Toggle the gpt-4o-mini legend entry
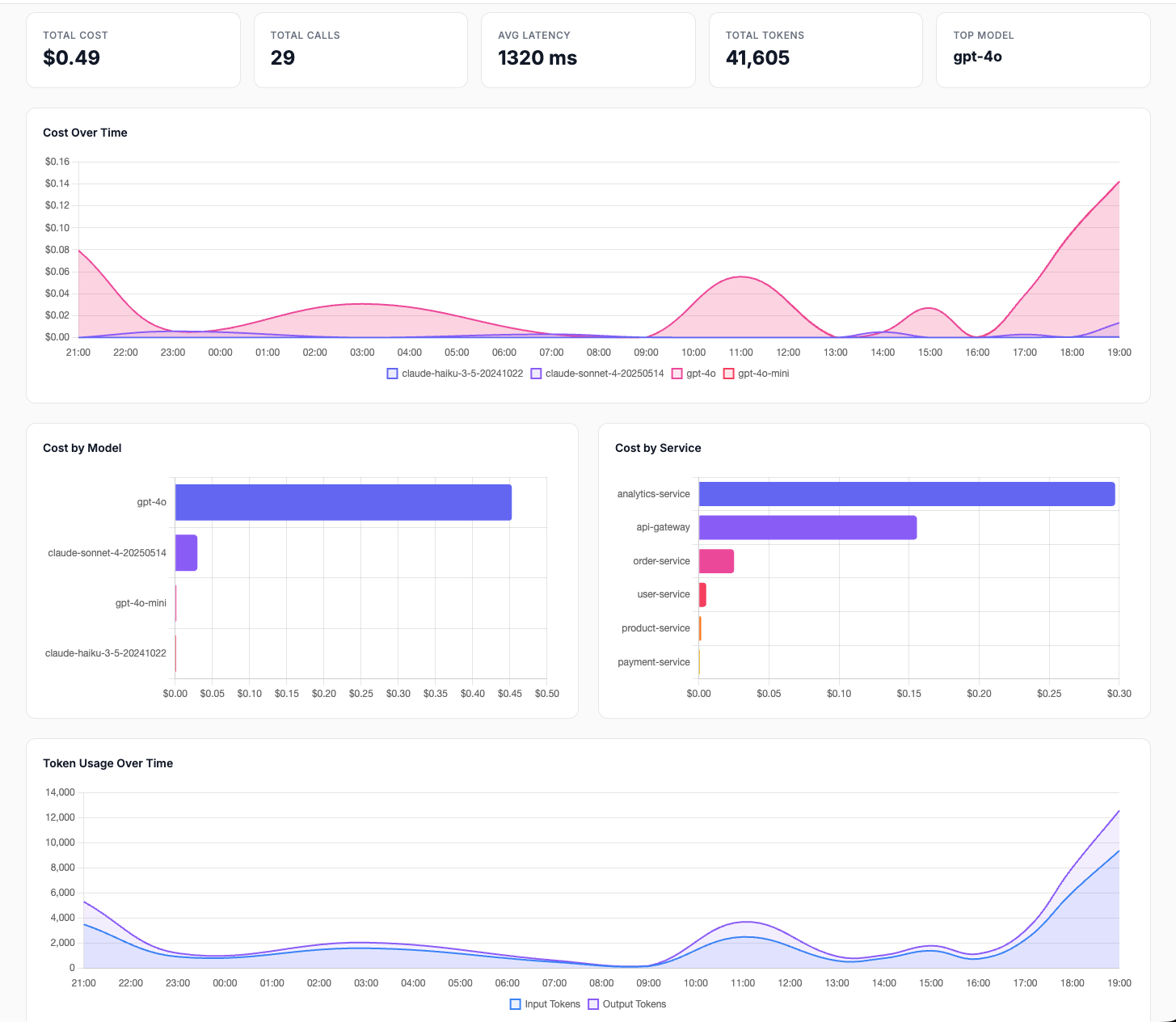Image resolution: width=1176 pixels, height=1022 pixels. pos(757,373)
